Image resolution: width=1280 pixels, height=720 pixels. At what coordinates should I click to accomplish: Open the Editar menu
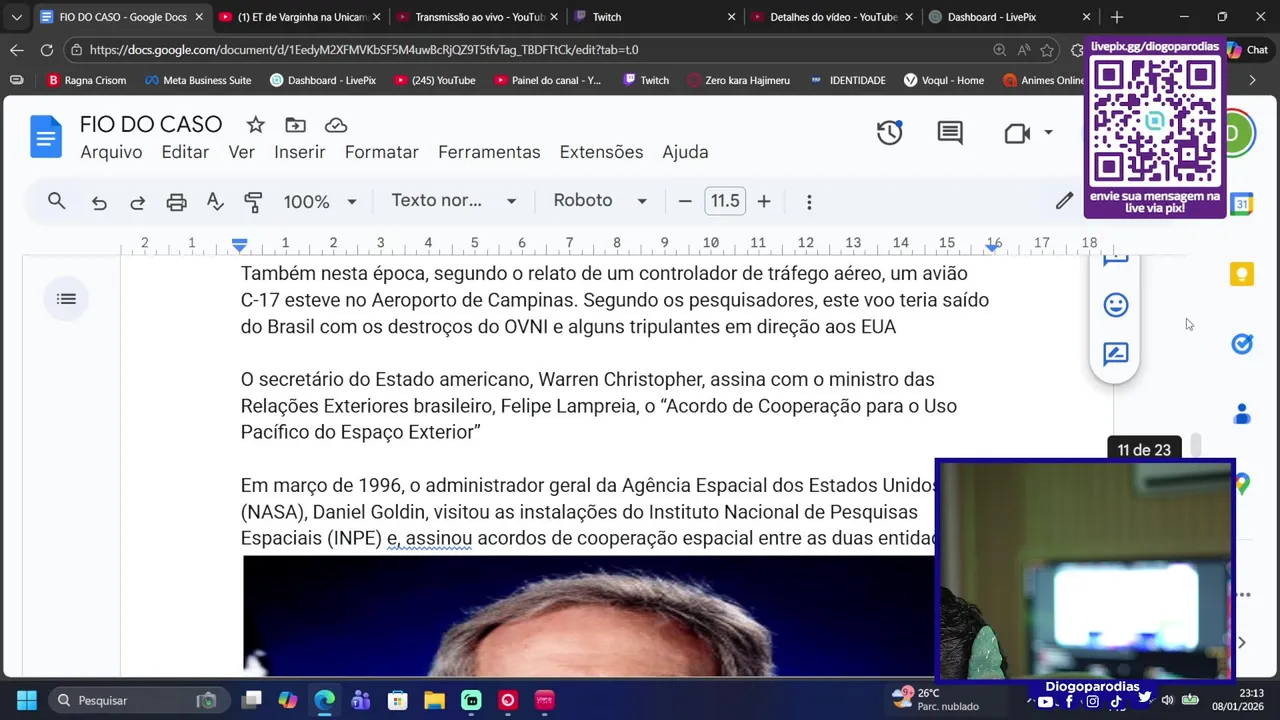[x=185, y=152]
